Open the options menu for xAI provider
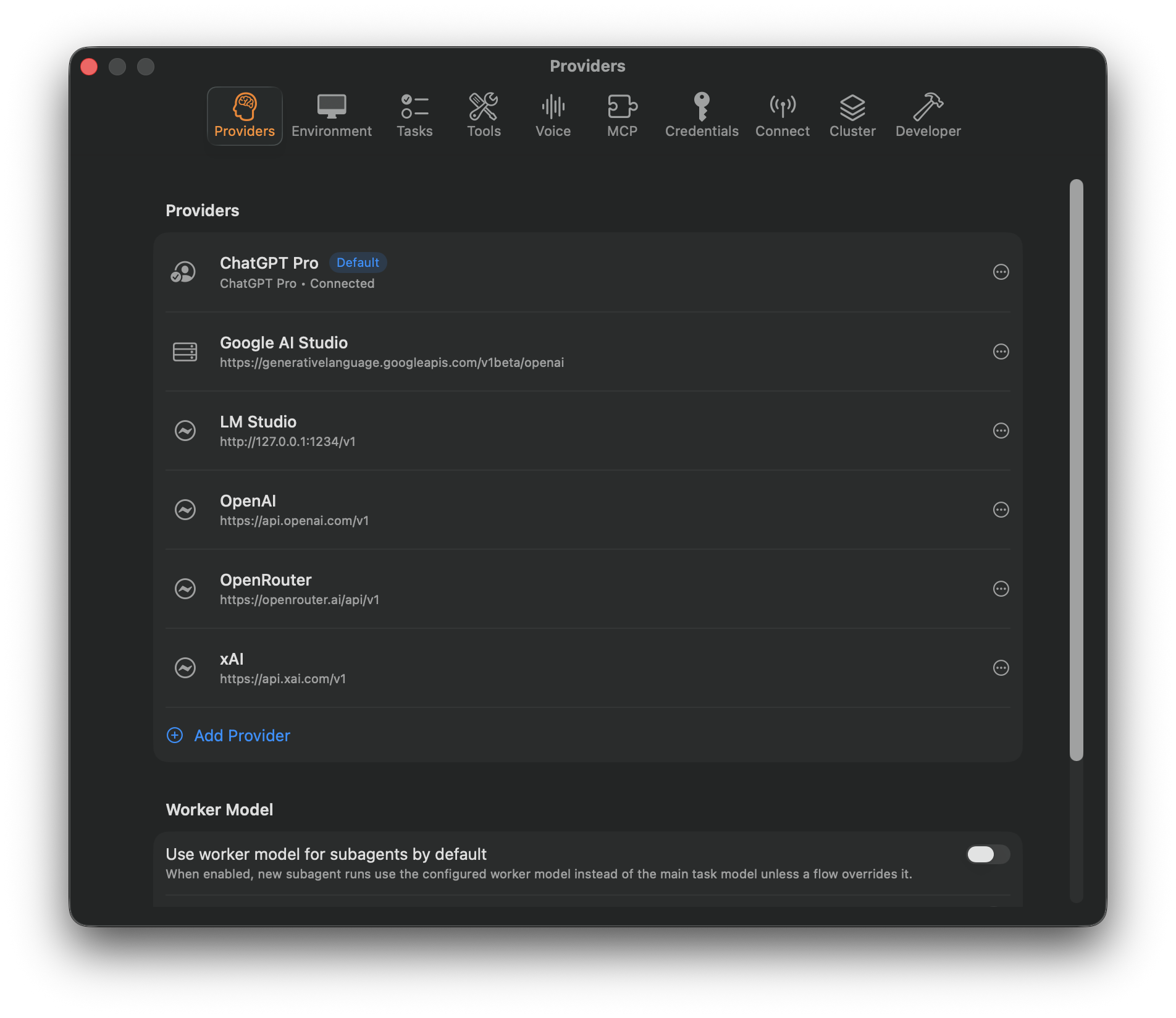 tap(1001, 668)
